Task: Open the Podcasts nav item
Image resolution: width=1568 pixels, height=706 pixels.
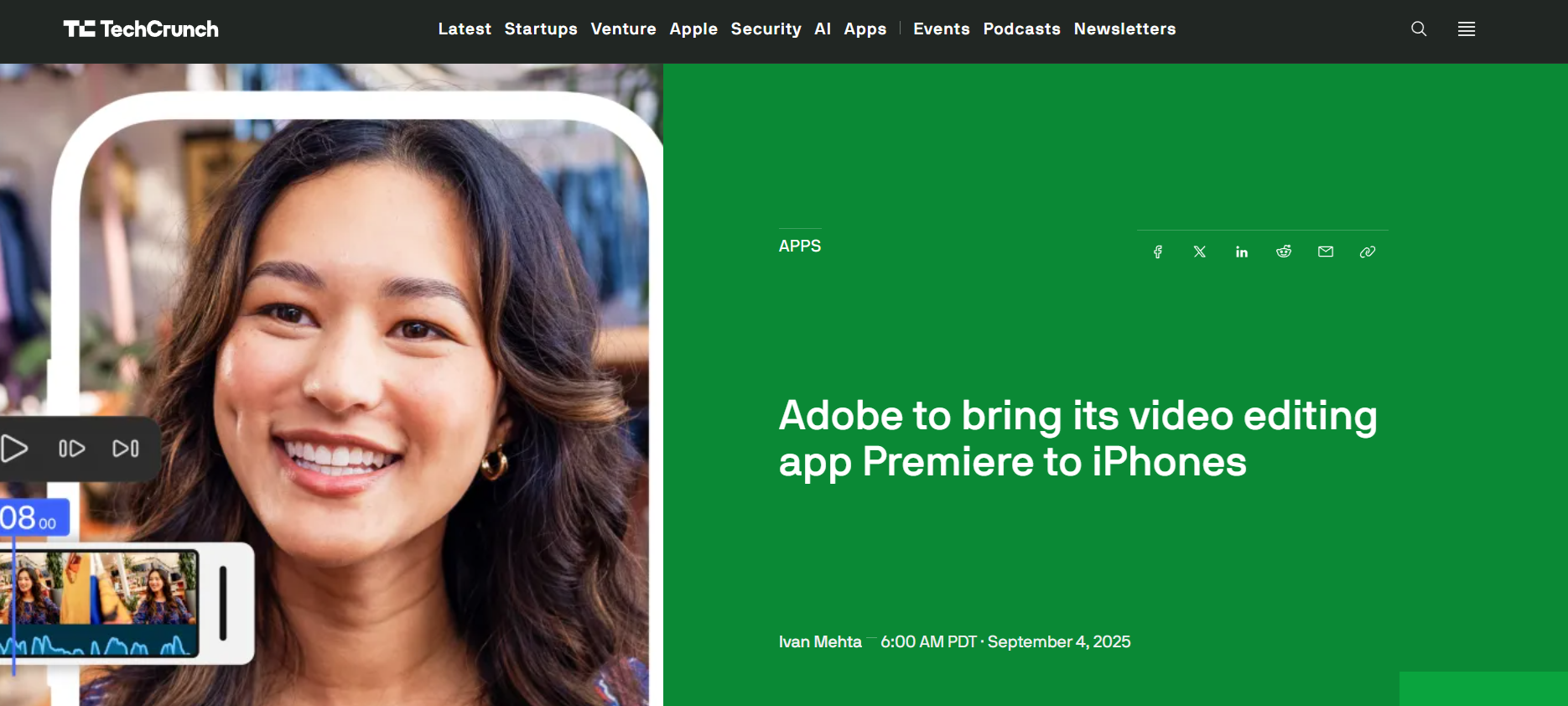Action: [x=1022, y=29]
